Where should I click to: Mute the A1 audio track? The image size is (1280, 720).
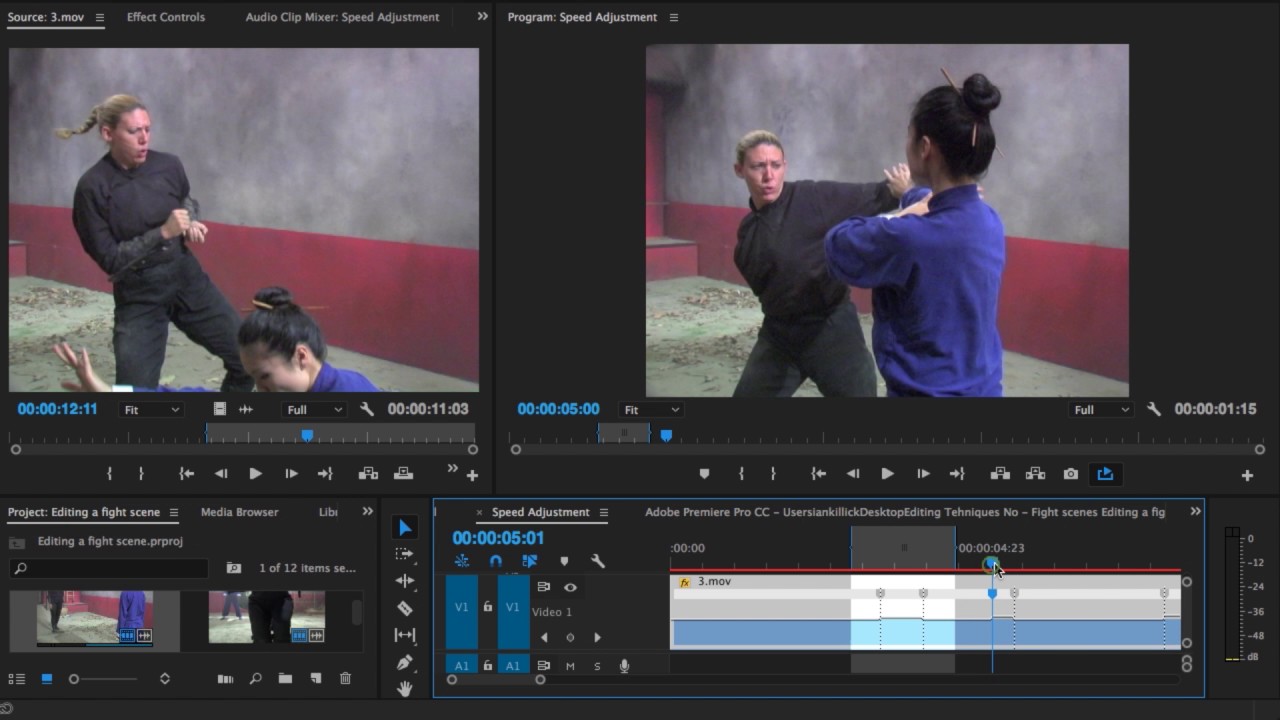point(571,666)
